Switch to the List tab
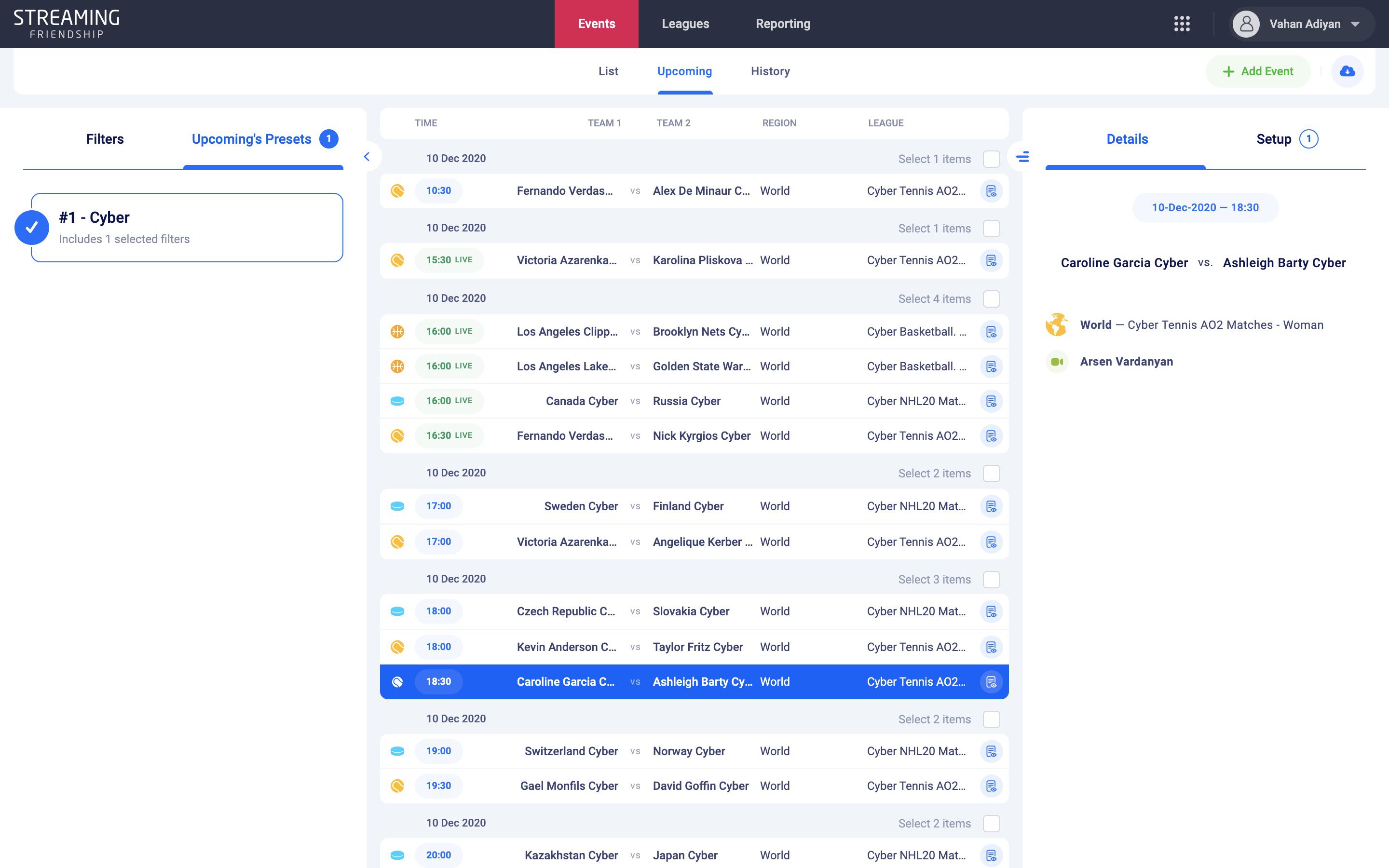The height and width of the screenshot is (868, 1389). (x=608, y=71)
